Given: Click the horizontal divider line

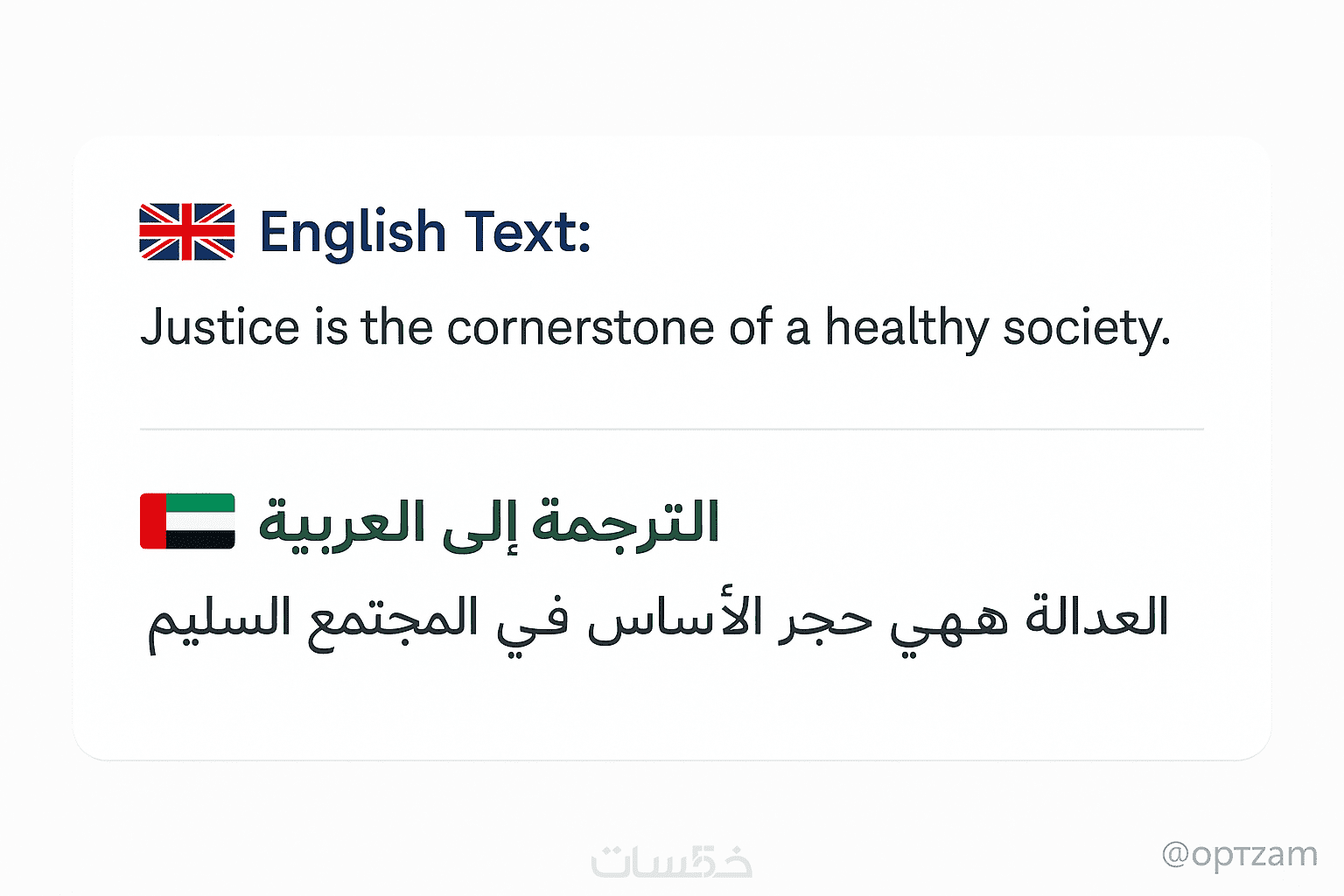Looking at the screenshot, I should tap(671, 430).
